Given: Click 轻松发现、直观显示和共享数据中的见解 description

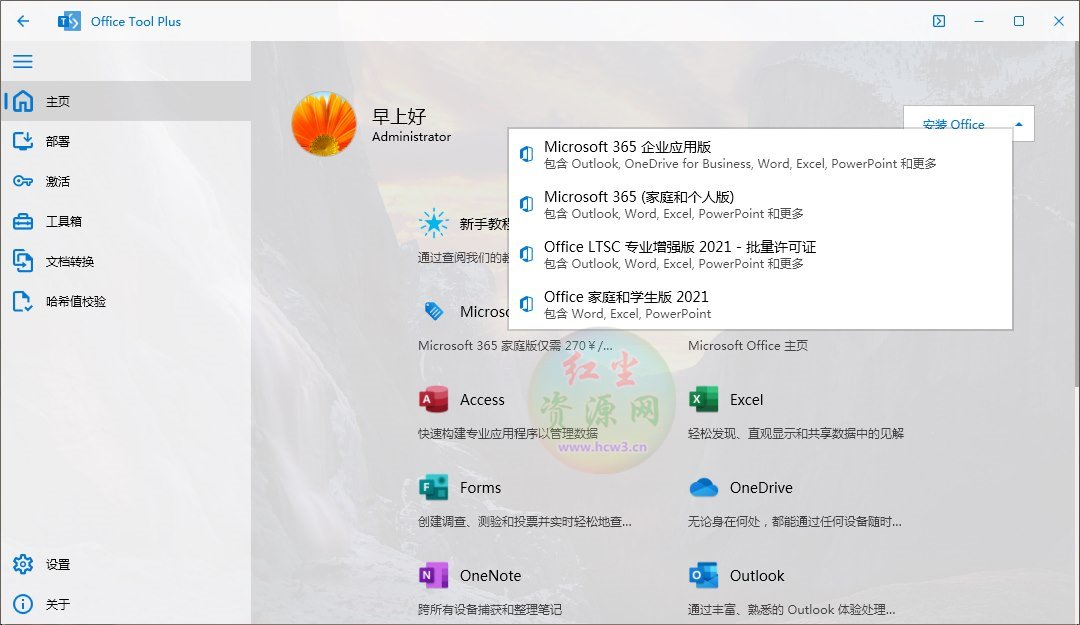Looking at the screenshot, I should click(796, 433).
